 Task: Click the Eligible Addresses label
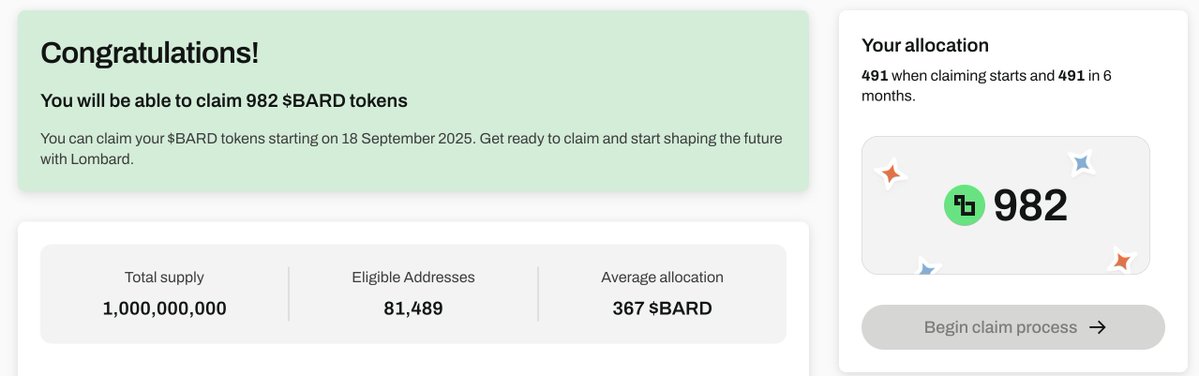413,277
